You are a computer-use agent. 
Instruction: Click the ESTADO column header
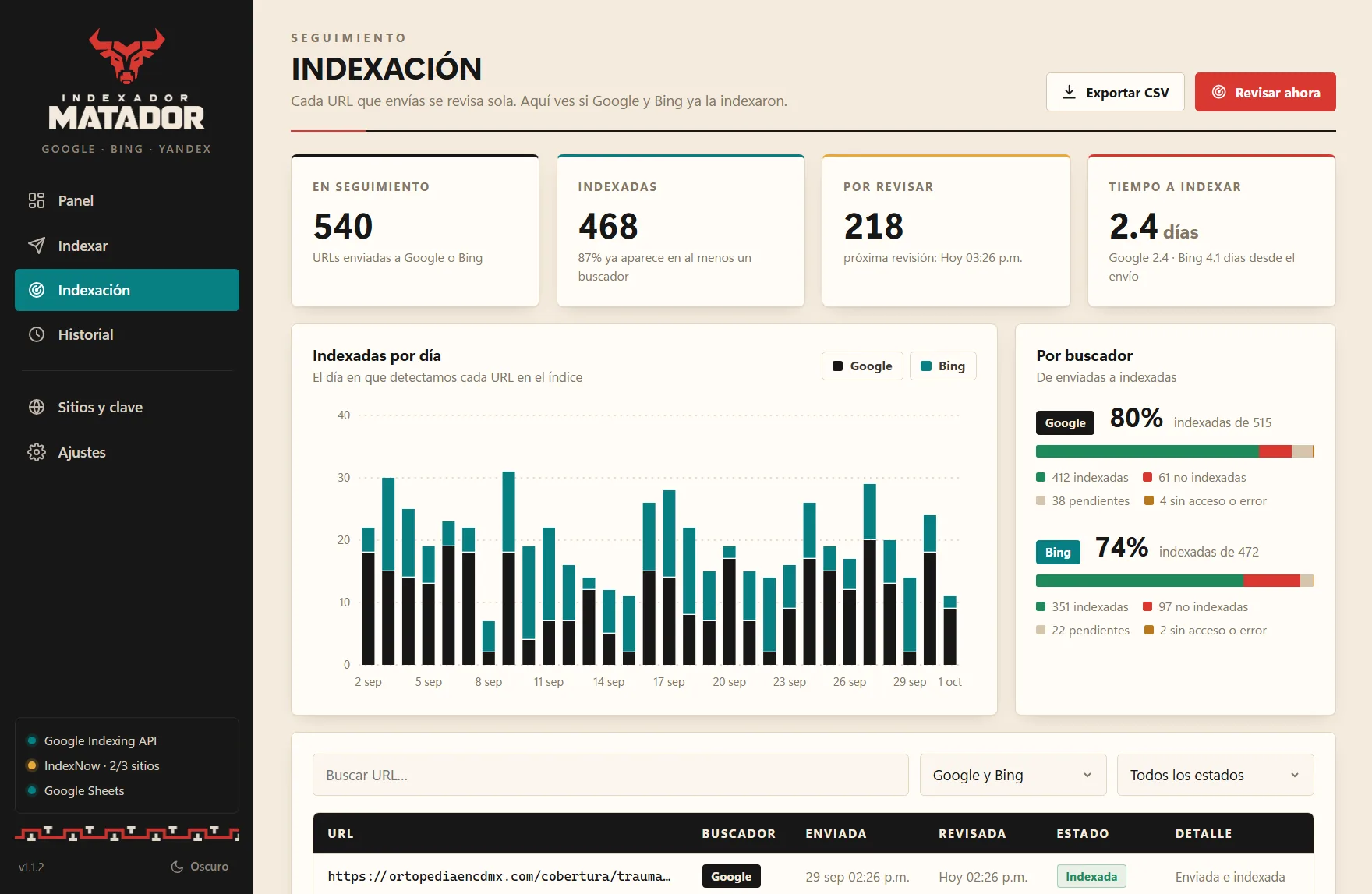click(1083, 833)
